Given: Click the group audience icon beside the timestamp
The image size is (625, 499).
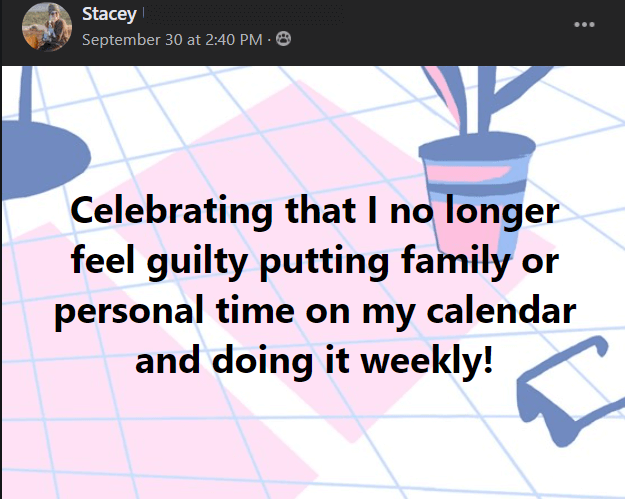Looking at the screenshot, I should click(x=283, y=39).
